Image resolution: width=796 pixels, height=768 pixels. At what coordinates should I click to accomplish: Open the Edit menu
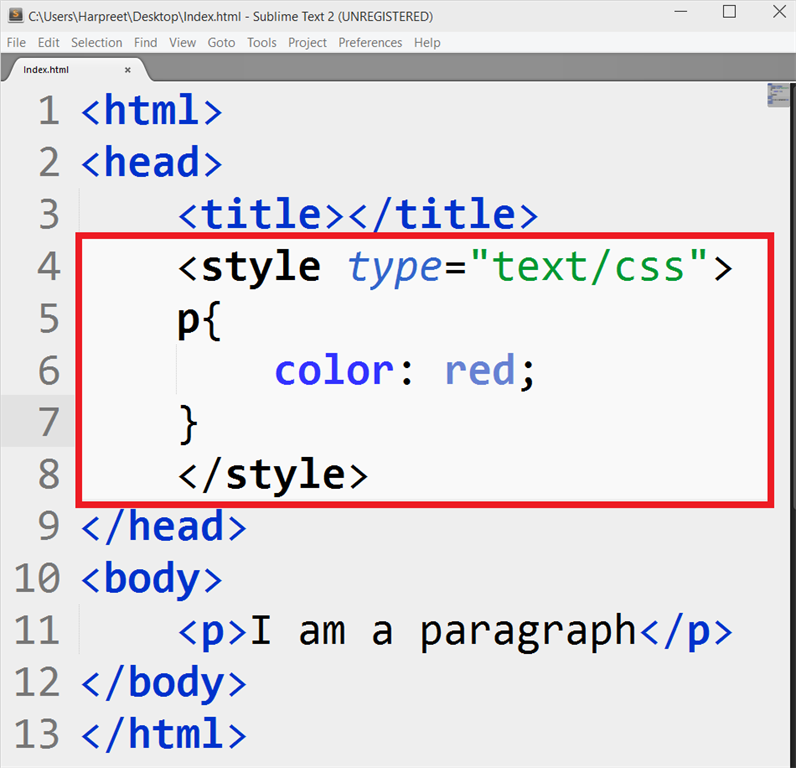point(48,43)
